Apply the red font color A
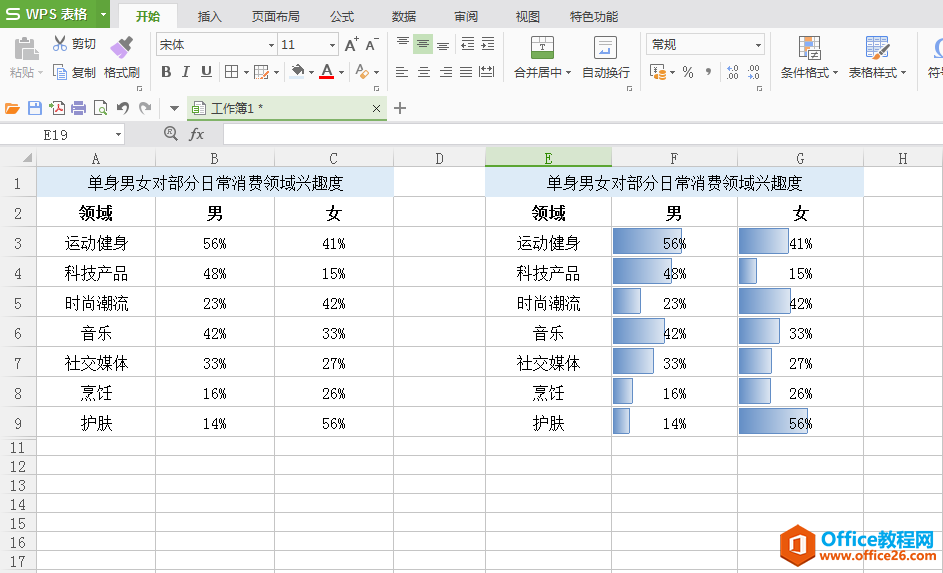 327,72
